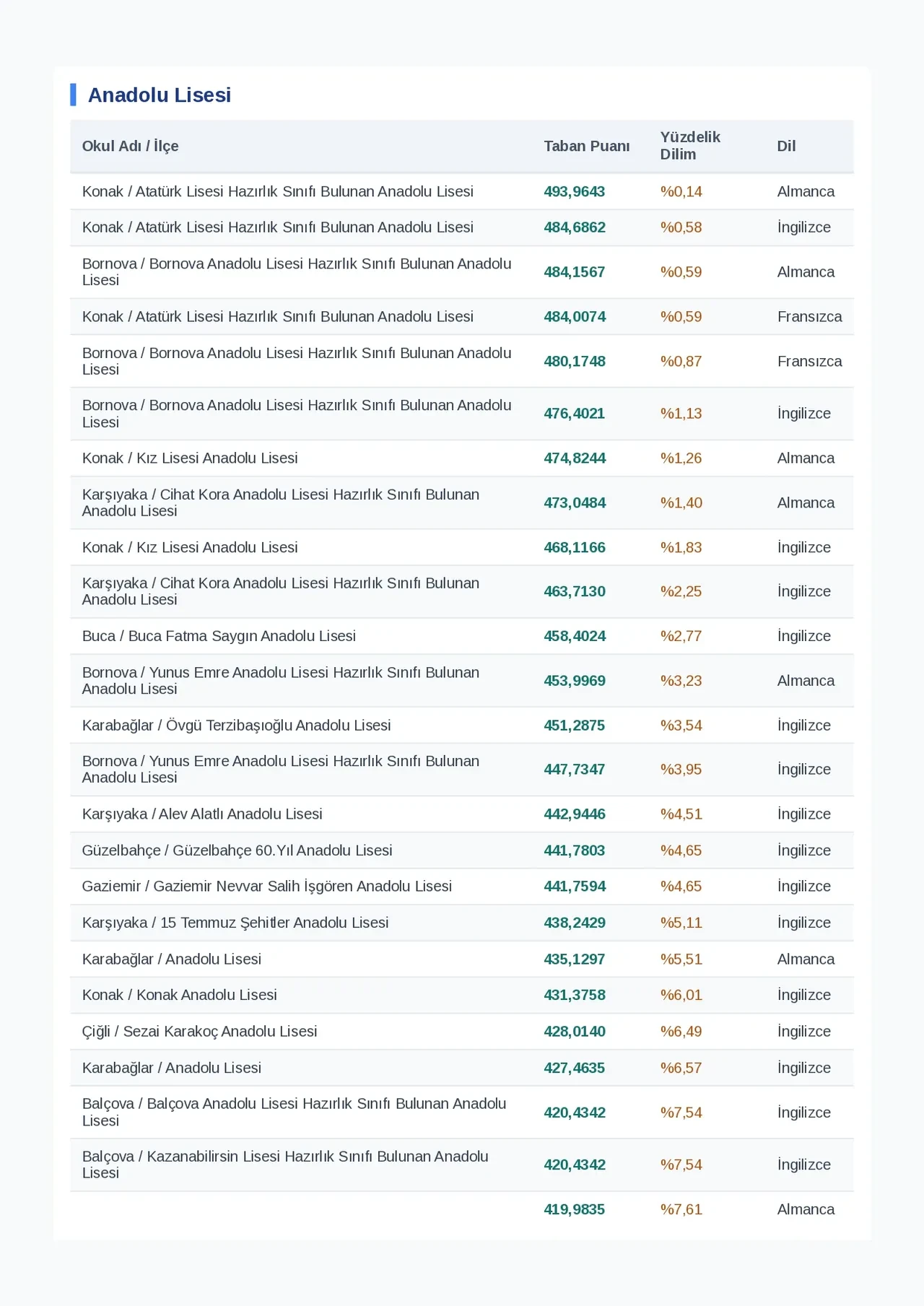Click the Yüzdelik Dilim column header

(x=690, y=146)
